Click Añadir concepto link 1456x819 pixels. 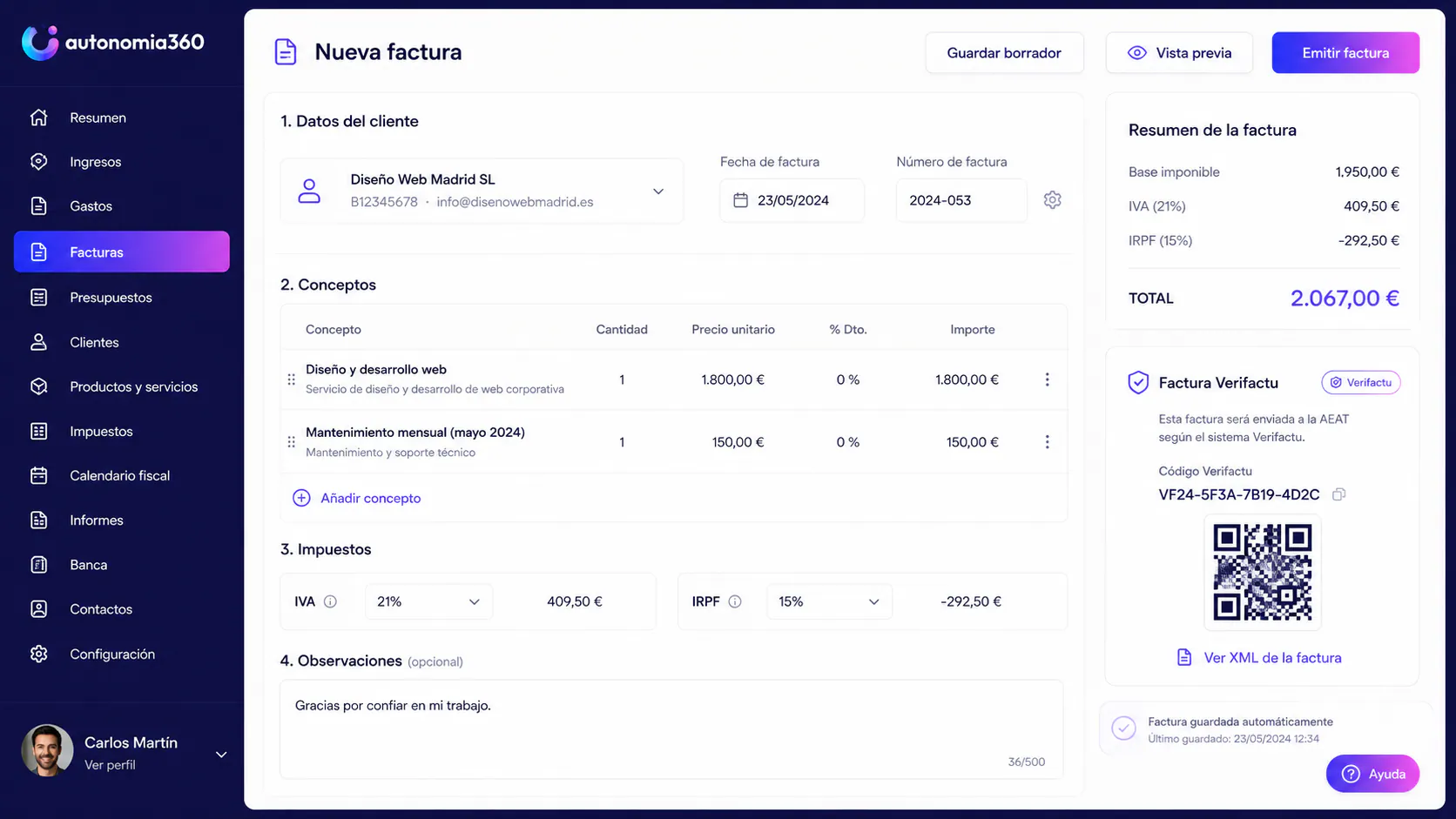coord(357,498)
